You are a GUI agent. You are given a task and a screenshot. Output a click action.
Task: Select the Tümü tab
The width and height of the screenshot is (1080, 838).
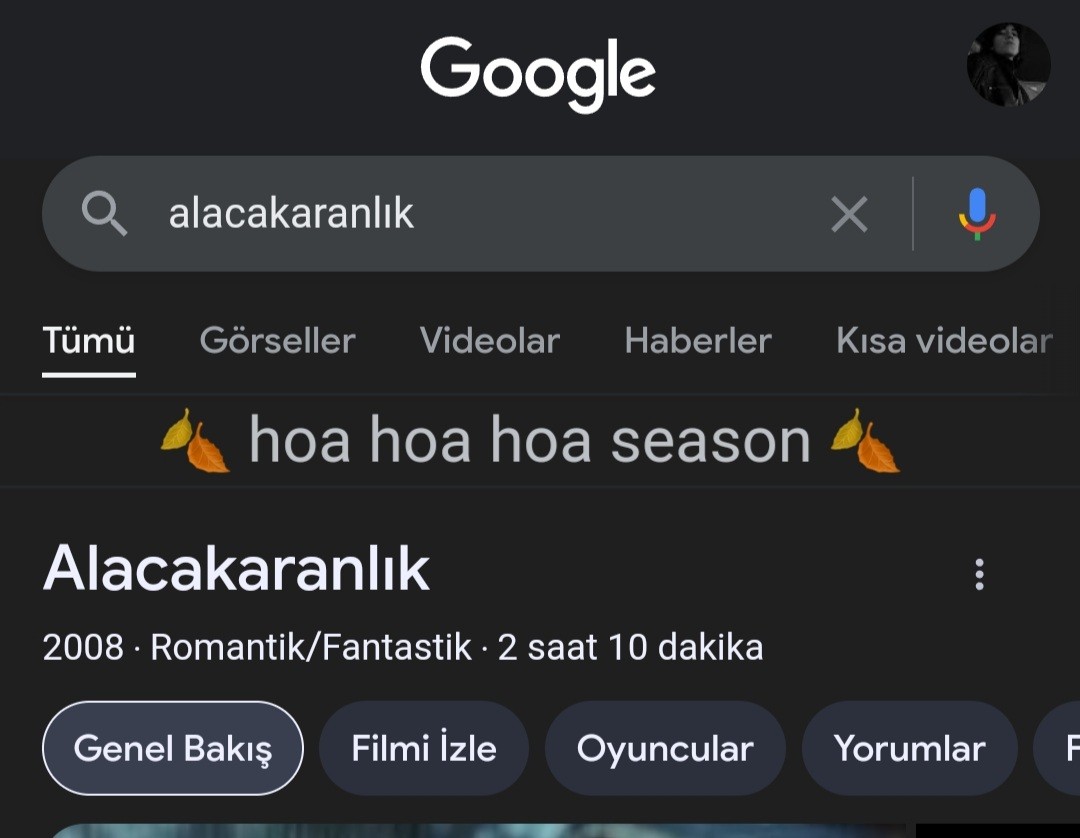(x=89, y=341)
